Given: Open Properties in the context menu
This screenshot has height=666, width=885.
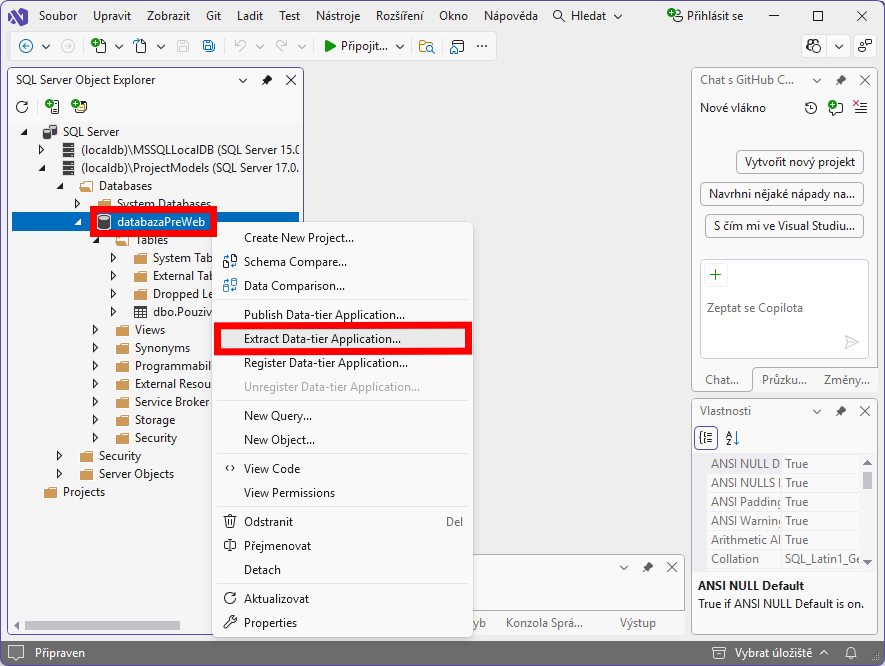Looking at the screenshot, I should coord(343,623).
